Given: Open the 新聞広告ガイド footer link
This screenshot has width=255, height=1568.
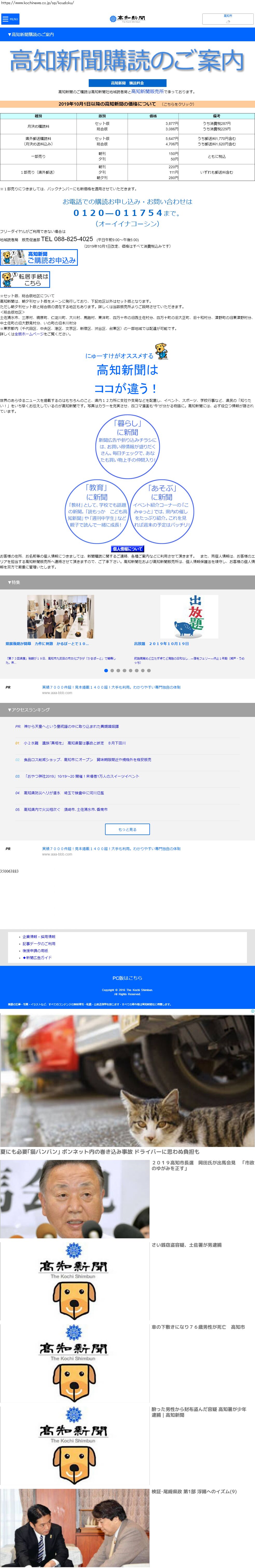Looking at the screenshot, I should tap(37, 958).
